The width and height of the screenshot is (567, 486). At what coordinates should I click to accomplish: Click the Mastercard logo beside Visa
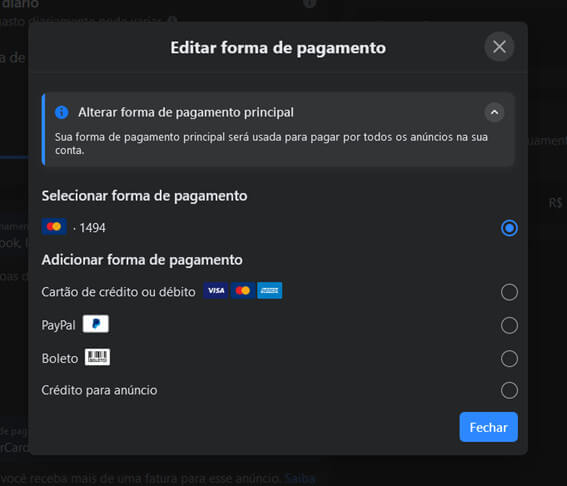click(x=243, y=291)
